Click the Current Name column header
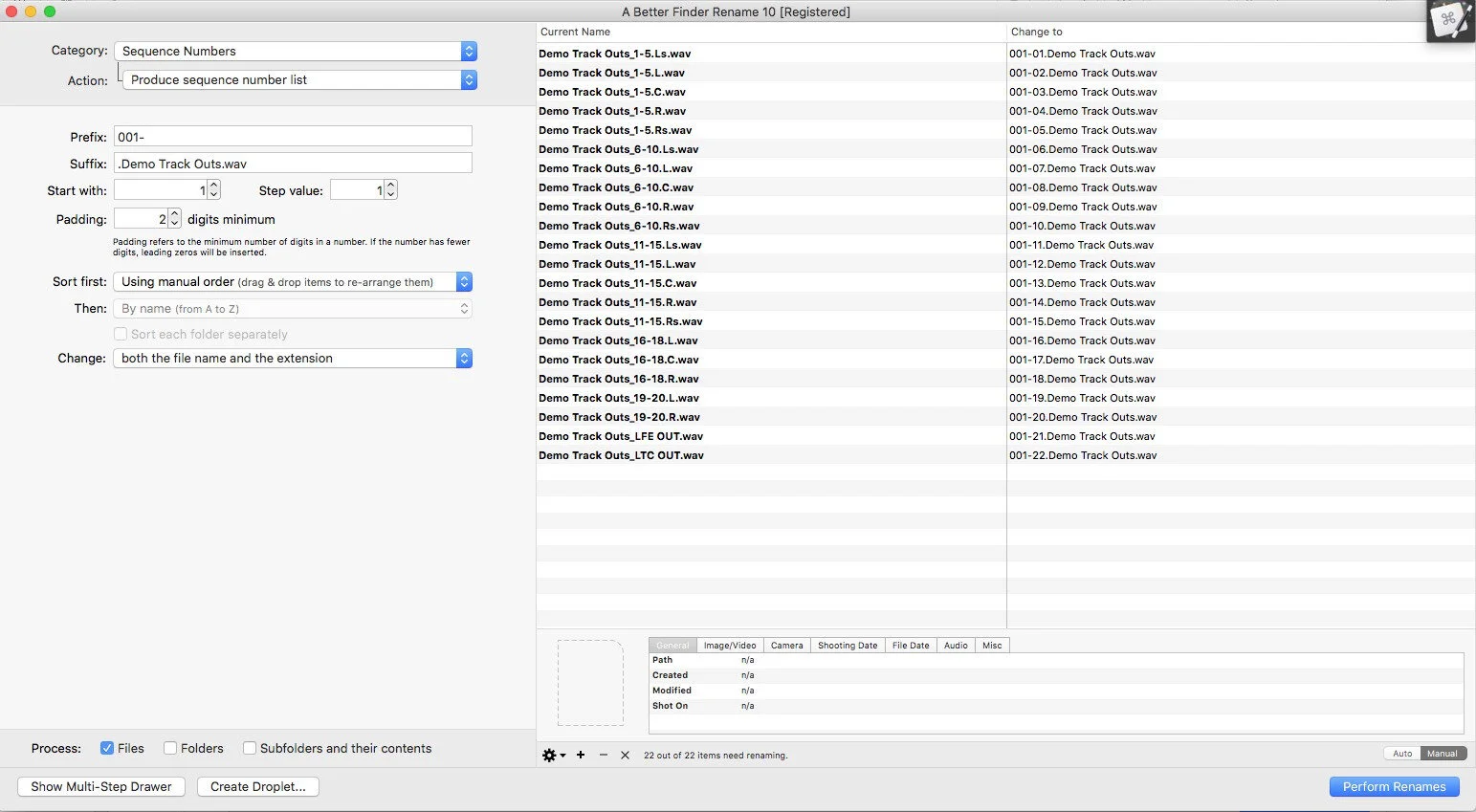The width and height of the screenshot is (1476, 812). [770, 32]
